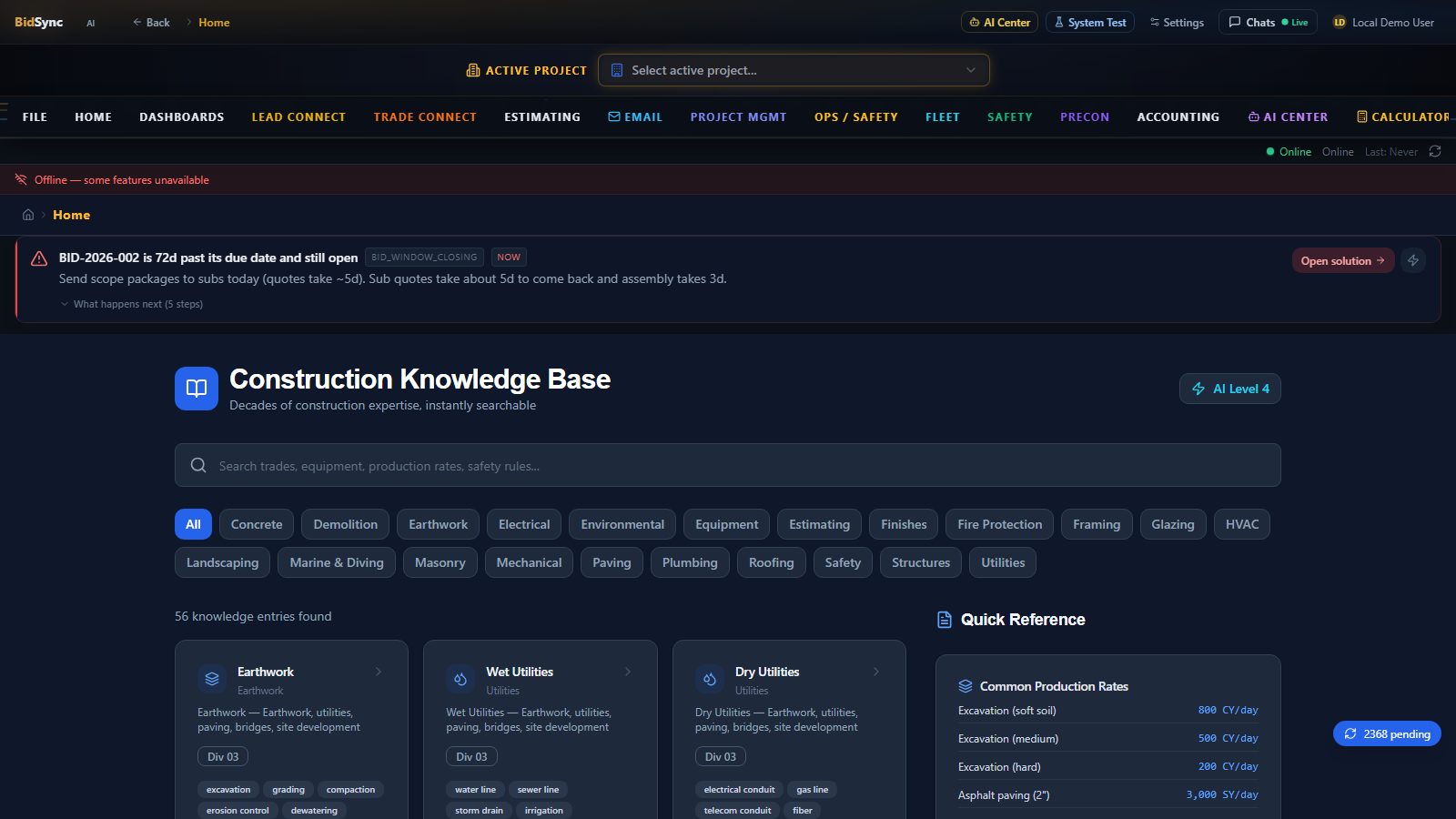Open the System Test button
Viewport: 1456px width, 819px height.
click(1090, 22)
